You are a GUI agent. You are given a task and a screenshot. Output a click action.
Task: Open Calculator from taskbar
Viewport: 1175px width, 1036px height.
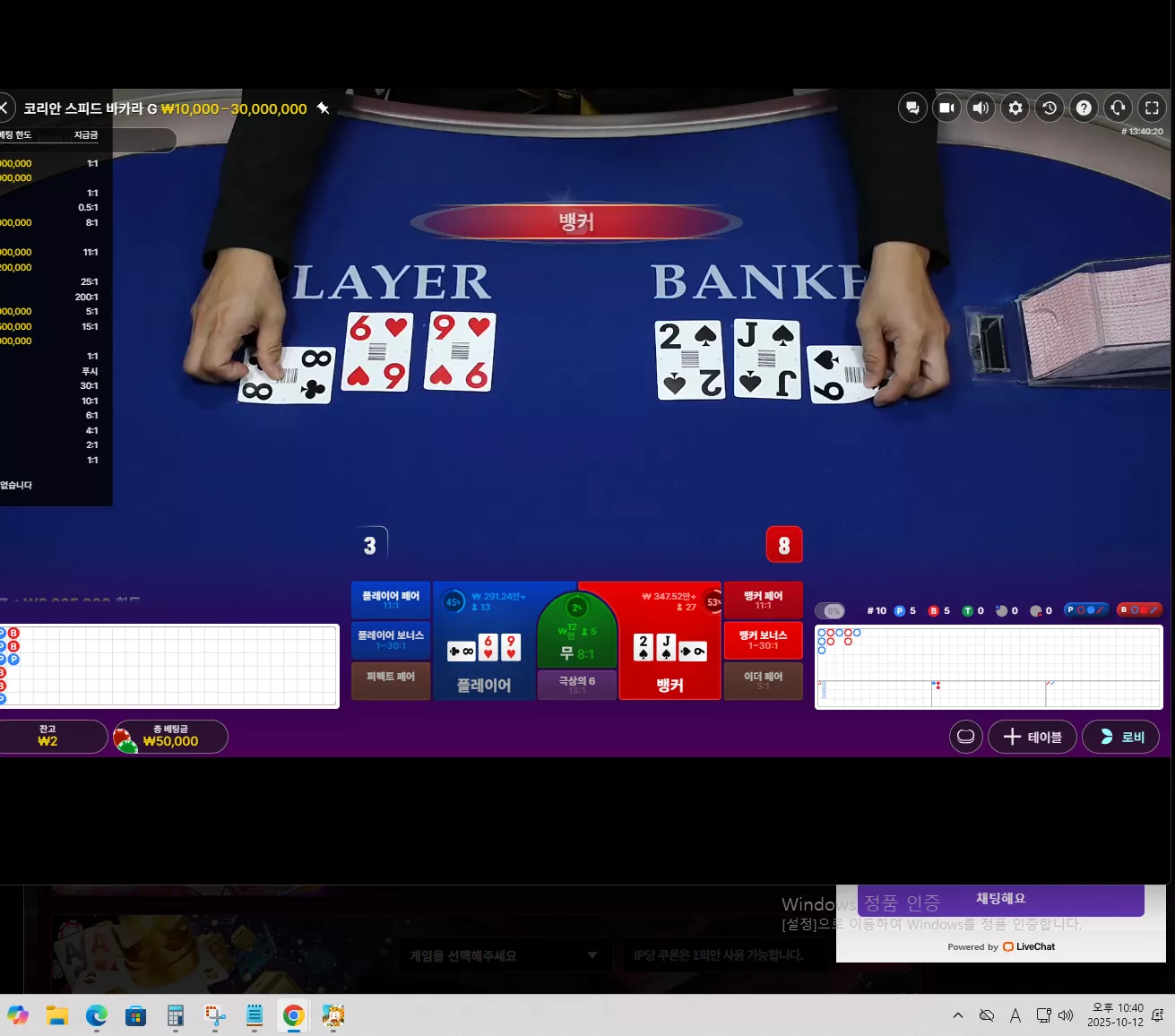click(x=176, y=1015)
